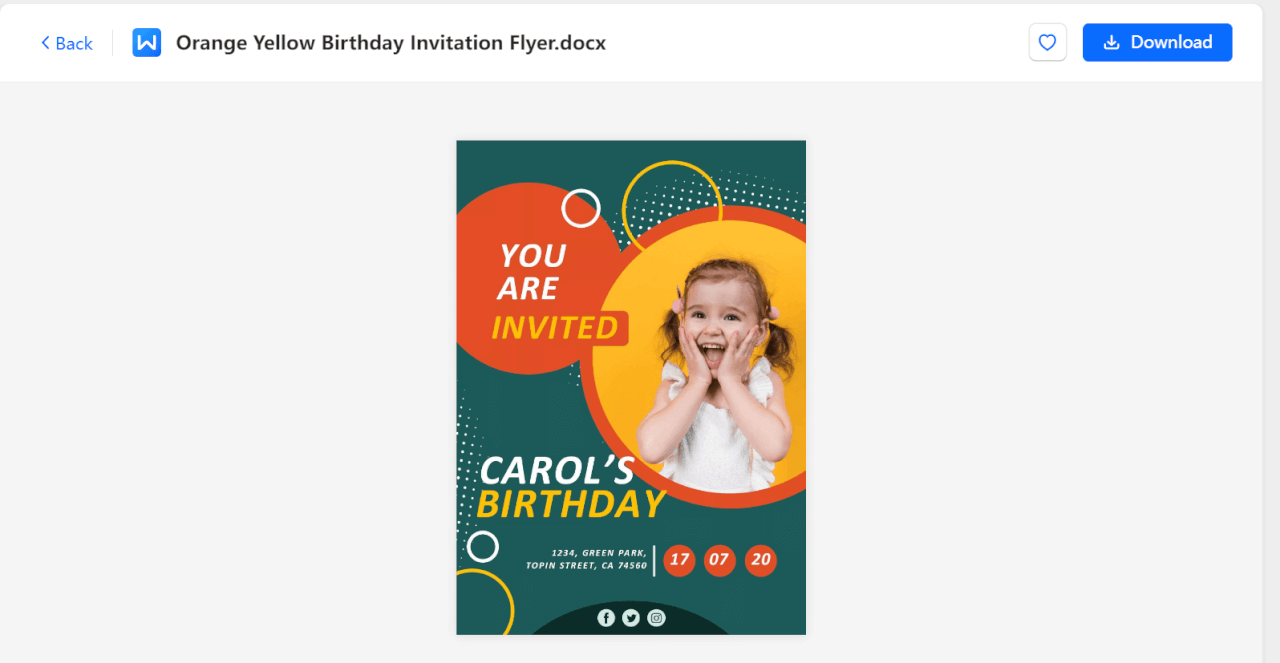Image resolution: width=1280 pixels, height=663 pixels.
Task: Click the blue WPS Writer document icon
Action: coord(147,43)
